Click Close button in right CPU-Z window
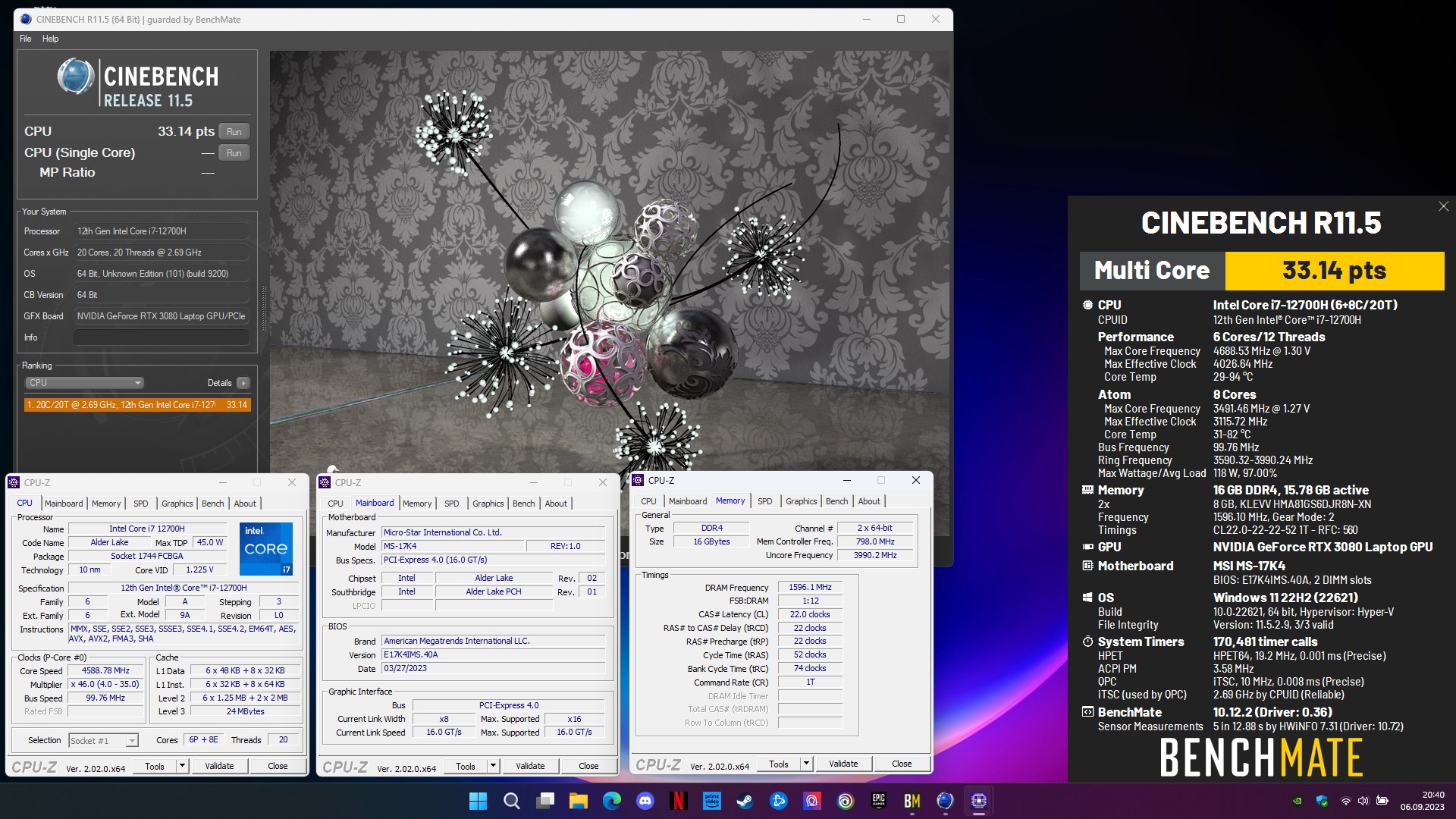Image resolution: width=1456 pixels, height=819 pixels. point(902,764)
